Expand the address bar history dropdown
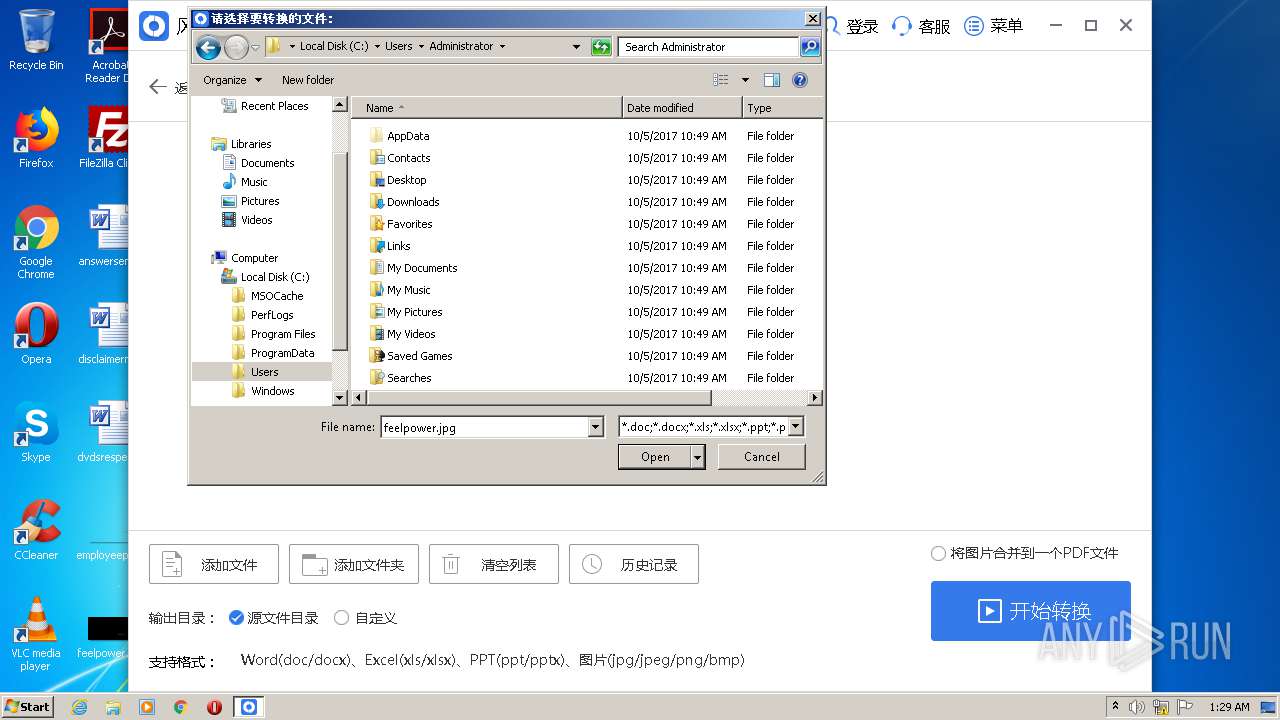1280x720 pixels. tap(577, 46)
